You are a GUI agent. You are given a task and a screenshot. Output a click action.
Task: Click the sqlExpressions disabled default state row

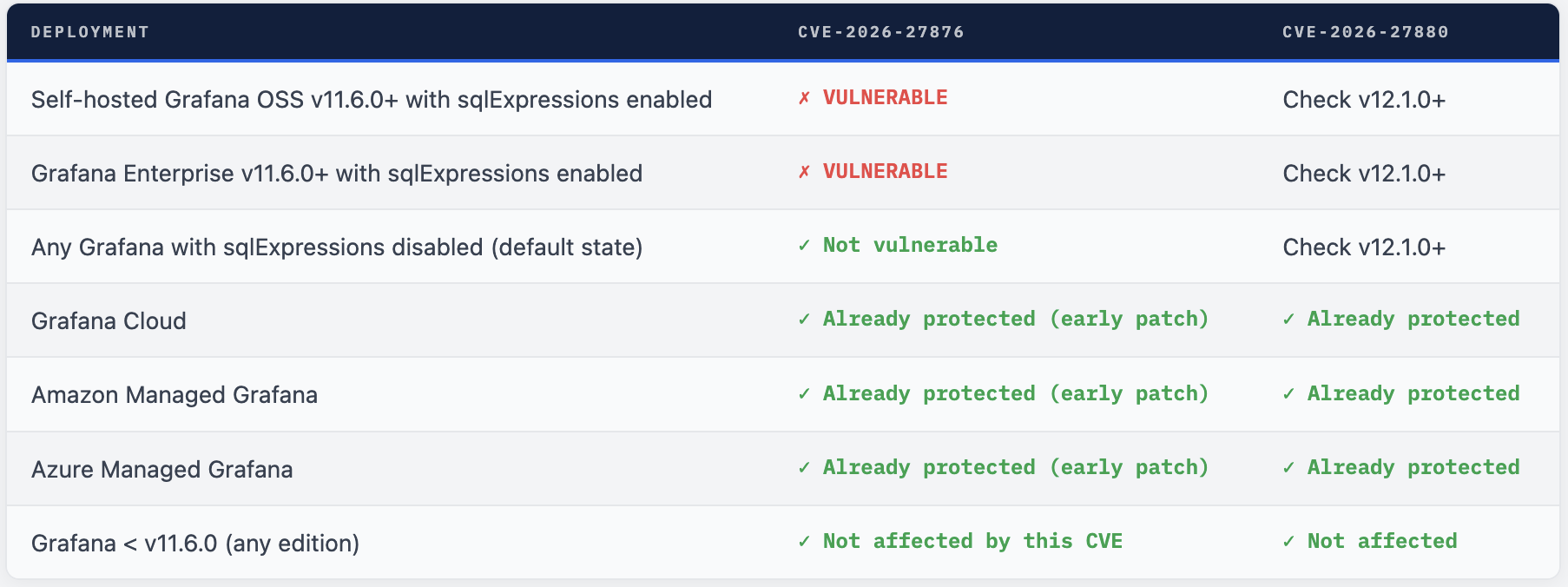pyautogui.click(x=336, y=247)
